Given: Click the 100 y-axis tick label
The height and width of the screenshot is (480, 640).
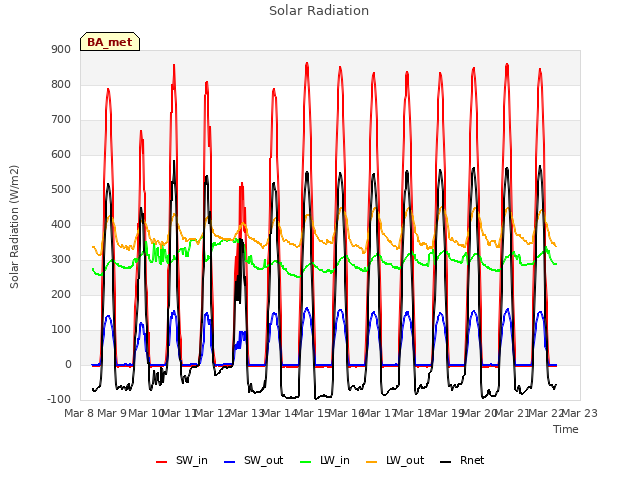Looking at the screenshot, I should [x=61, y=329].
